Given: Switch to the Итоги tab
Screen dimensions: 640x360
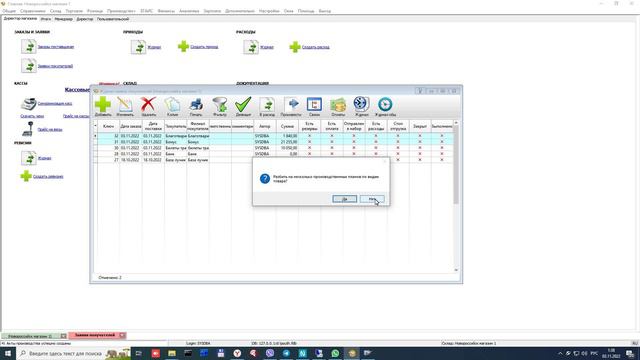Looking at the screenshot, I should [x=46, y=19].
